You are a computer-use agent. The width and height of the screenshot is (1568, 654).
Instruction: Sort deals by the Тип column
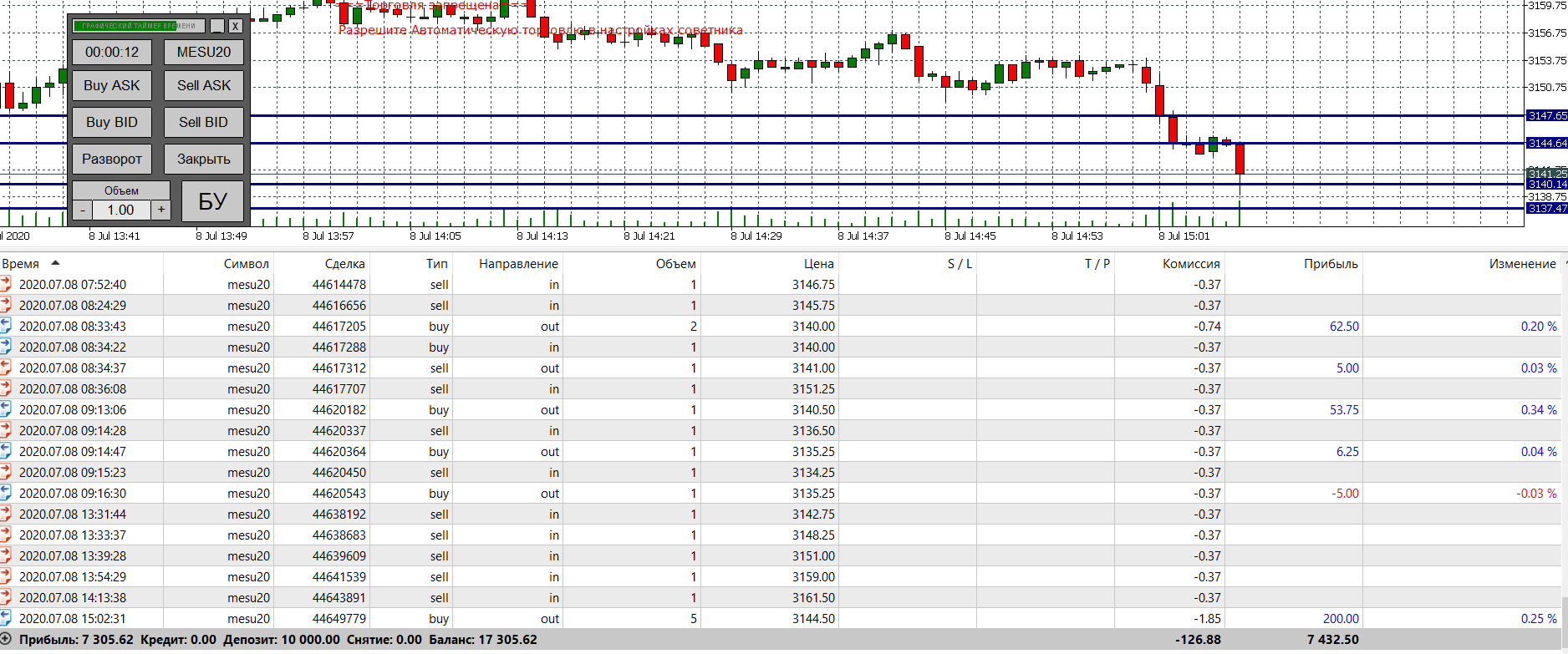[x=437, y=264]
